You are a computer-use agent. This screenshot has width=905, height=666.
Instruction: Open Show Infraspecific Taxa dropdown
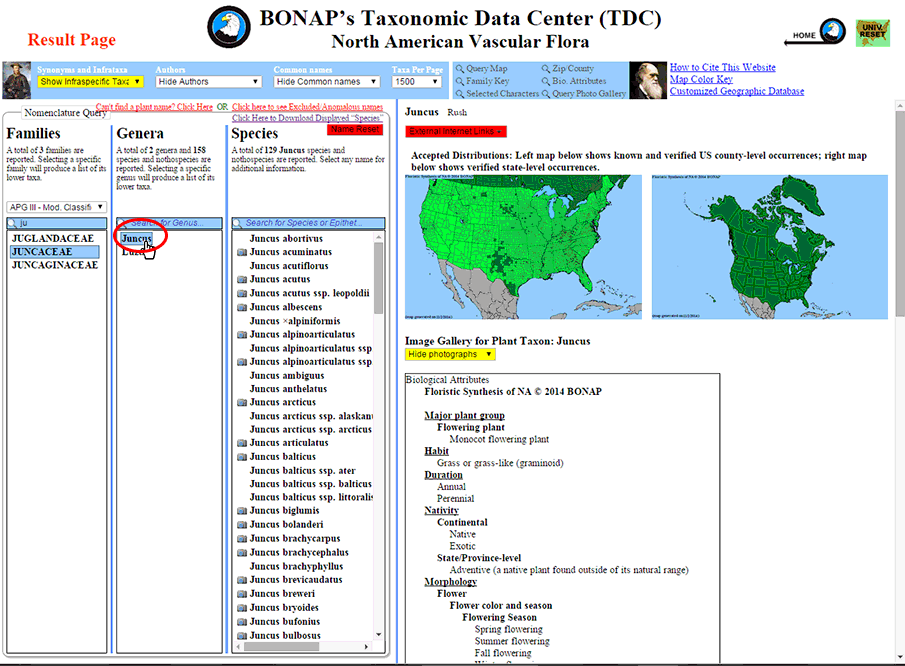[90, 82]
